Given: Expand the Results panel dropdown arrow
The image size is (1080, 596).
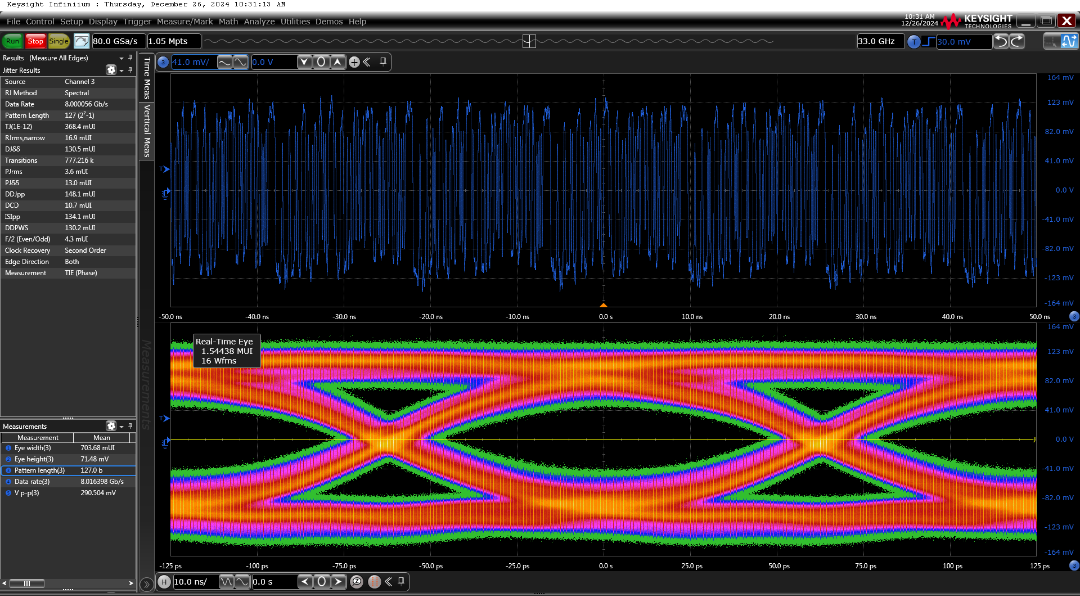Looking at the screenshot, I should click(121, 59).
